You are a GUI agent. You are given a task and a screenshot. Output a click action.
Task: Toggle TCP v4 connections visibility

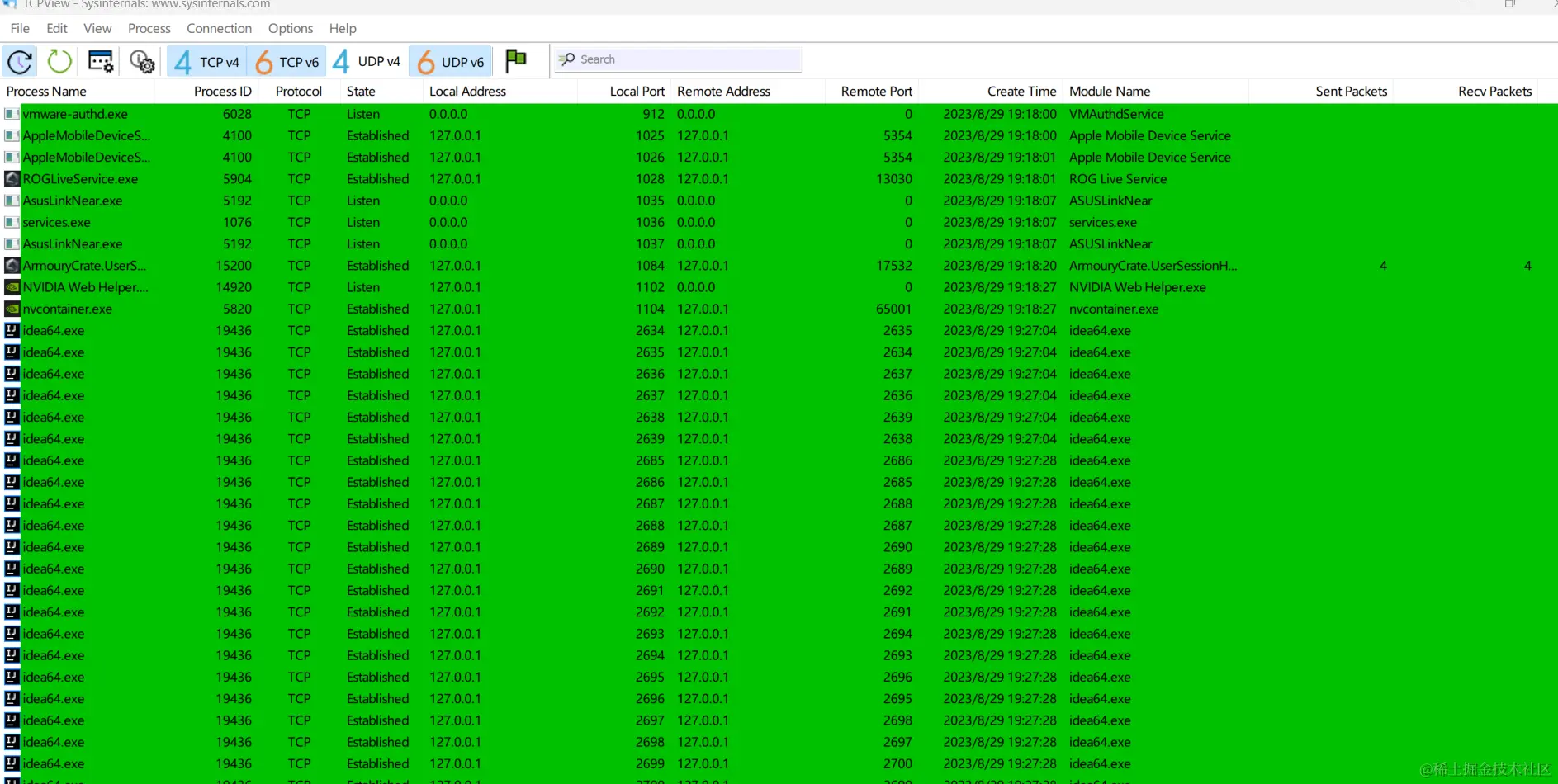point(206,61)
